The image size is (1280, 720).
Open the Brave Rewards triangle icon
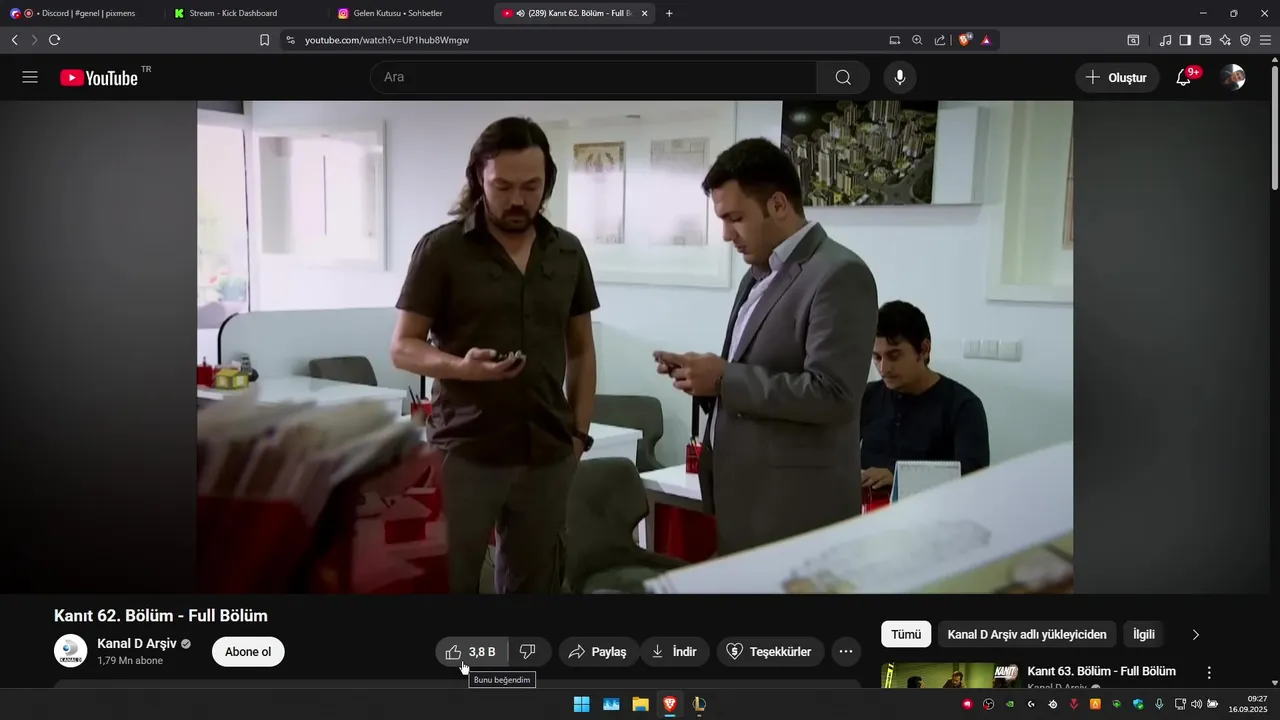(x=986, y=40)
